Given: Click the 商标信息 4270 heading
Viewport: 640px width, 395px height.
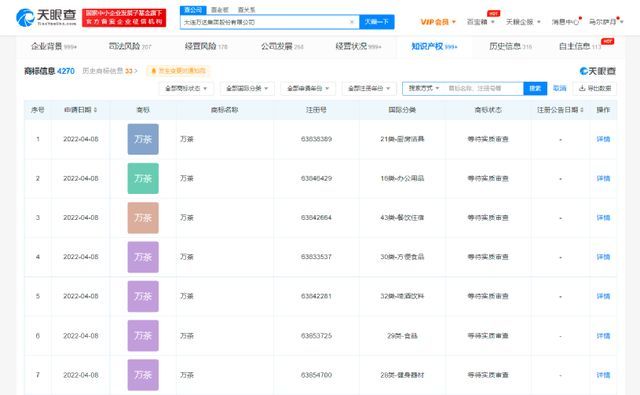Looking at the screenshot, I should [x=49, y=71].
